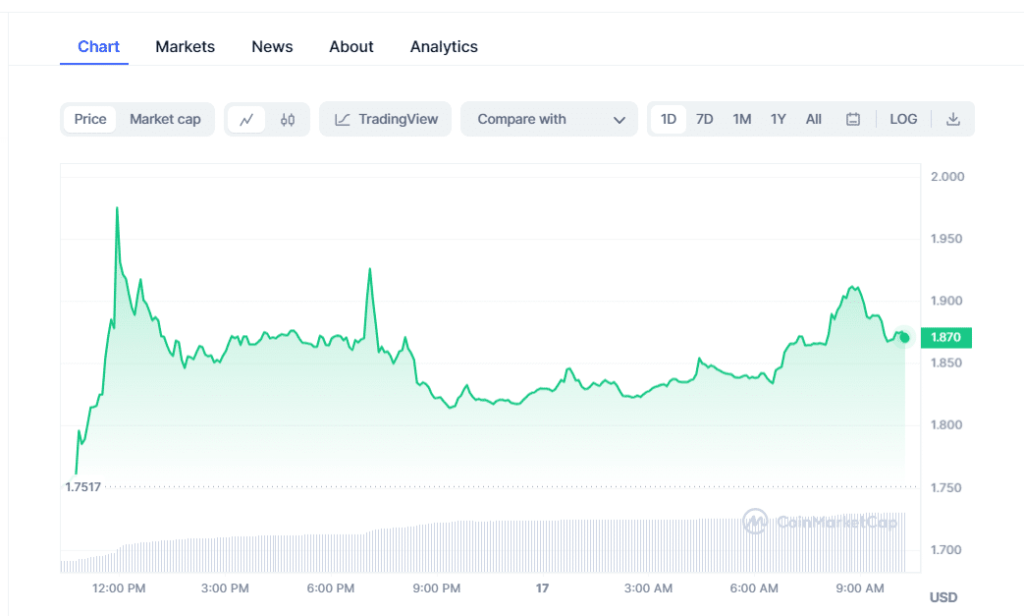The height and width of the screenshot is (616, 1024).
Task: Click the Compare with chevron arrow
Action: pos(619,120)
